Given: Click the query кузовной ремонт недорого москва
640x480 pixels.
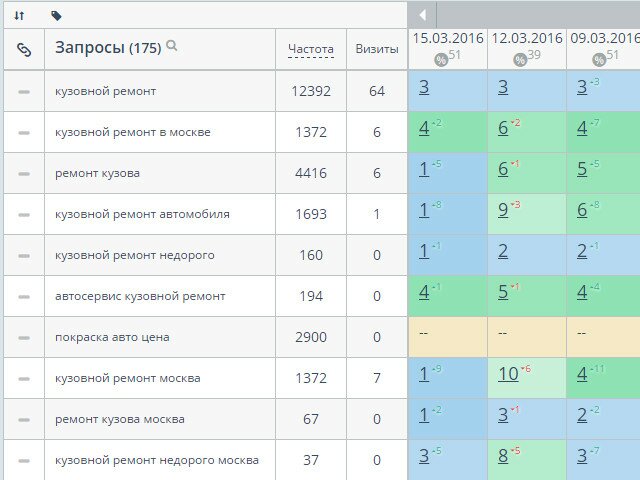Looking at the screenshot, I should point(157,461).
